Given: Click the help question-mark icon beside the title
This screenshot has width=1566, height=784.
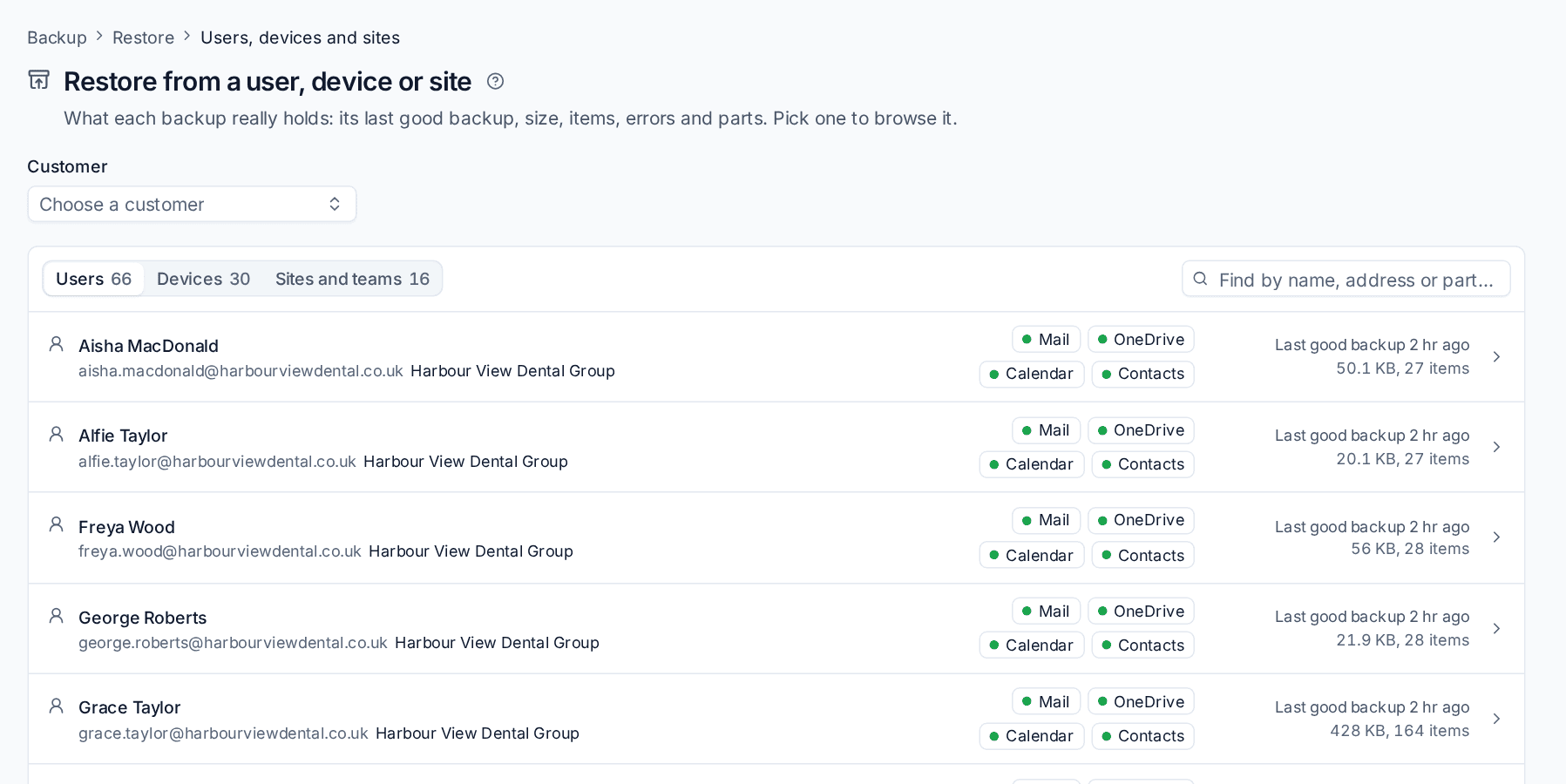Looking at the screenshot, I should 495,81.
